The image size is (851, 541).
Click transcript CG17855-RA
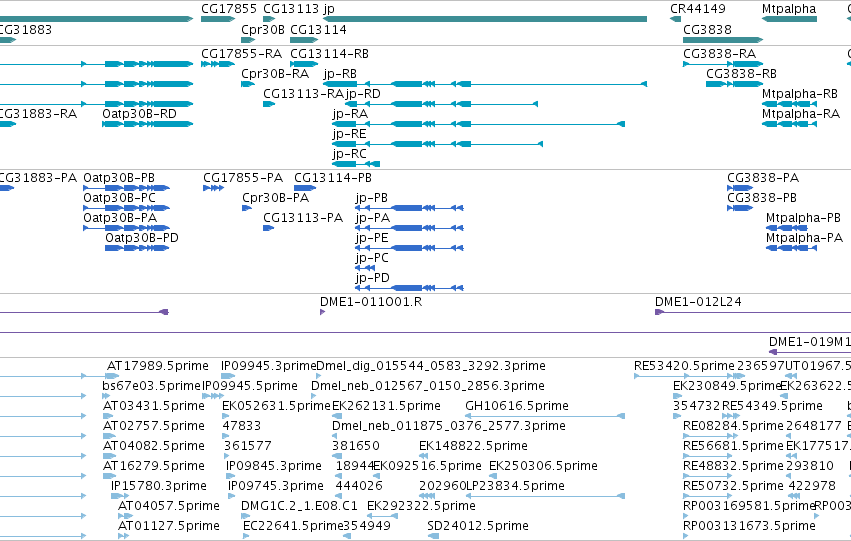(x=242, y=54)
